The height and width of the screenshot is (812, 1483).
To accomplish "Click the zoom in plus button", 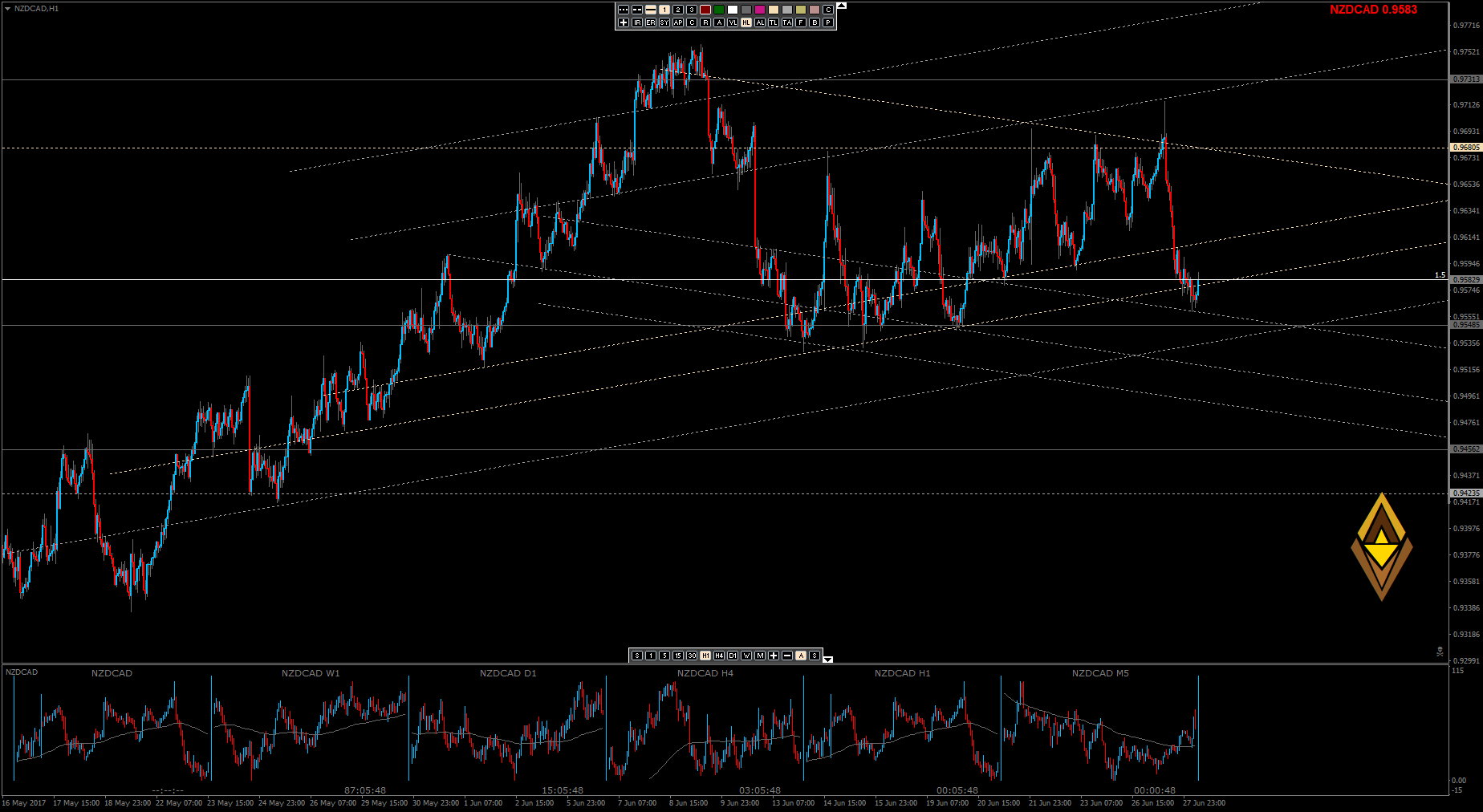I will [x=774, y=656].
